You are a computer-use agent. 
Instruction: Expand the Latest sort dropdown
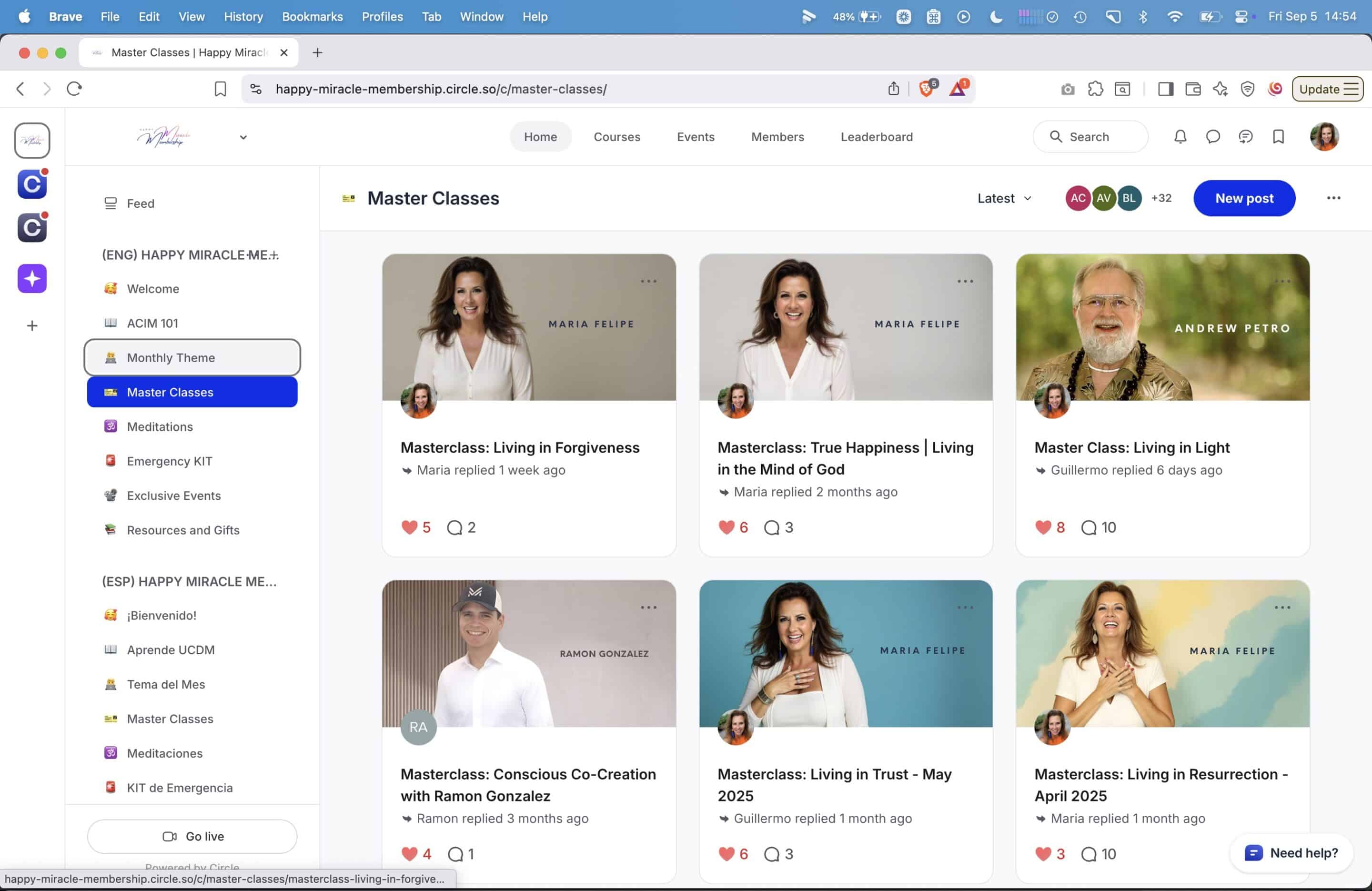click(x=1004, y=198)
